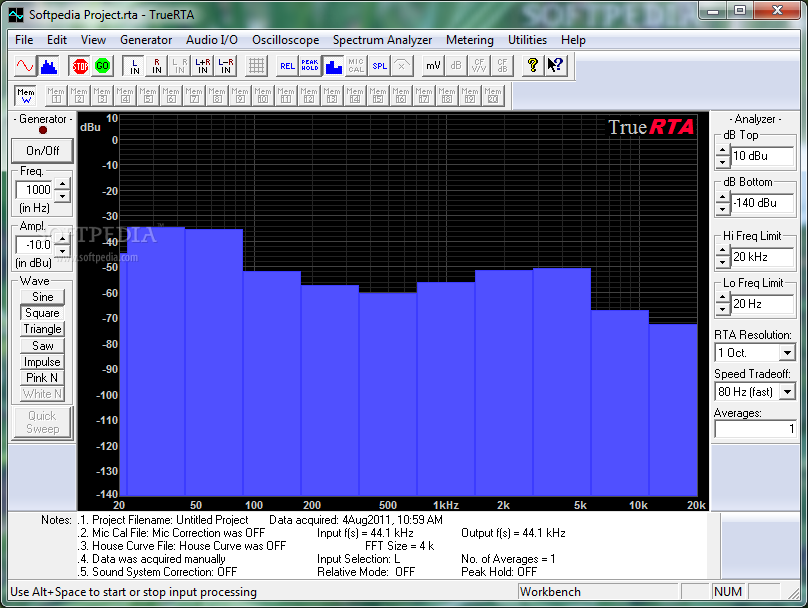
Task: Click the generator frequency field showing 1000
Action: 36,190
